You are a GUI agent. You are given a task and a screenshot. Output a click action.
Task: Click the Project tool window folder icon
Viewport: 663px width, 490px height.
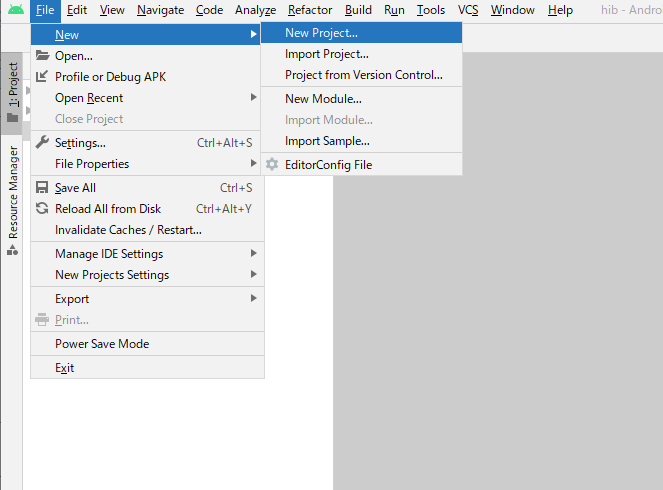(12, 118)
